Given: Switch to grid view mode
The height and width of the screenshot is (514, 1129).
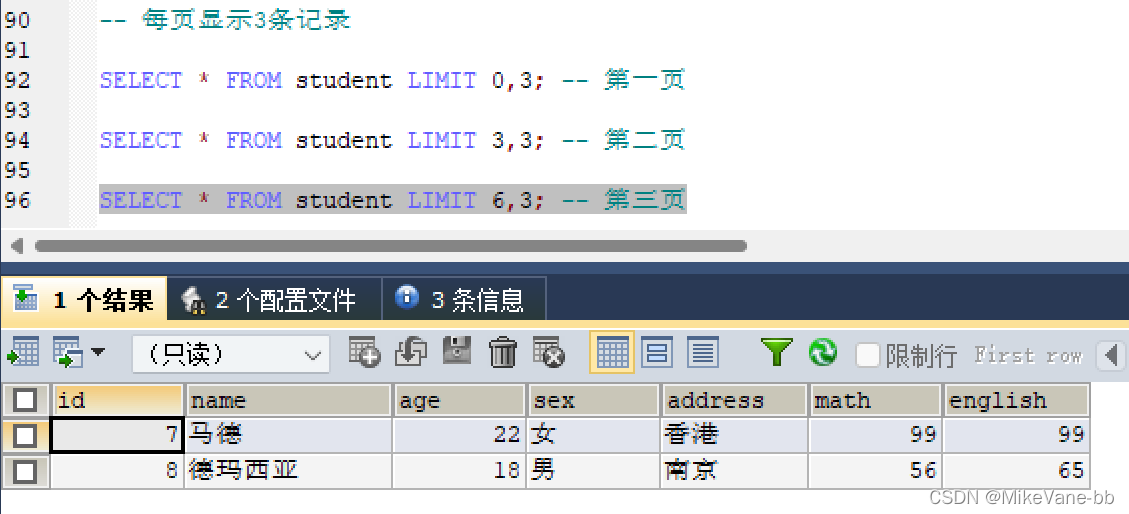Looking at the screenshot, I should [611, 353].
